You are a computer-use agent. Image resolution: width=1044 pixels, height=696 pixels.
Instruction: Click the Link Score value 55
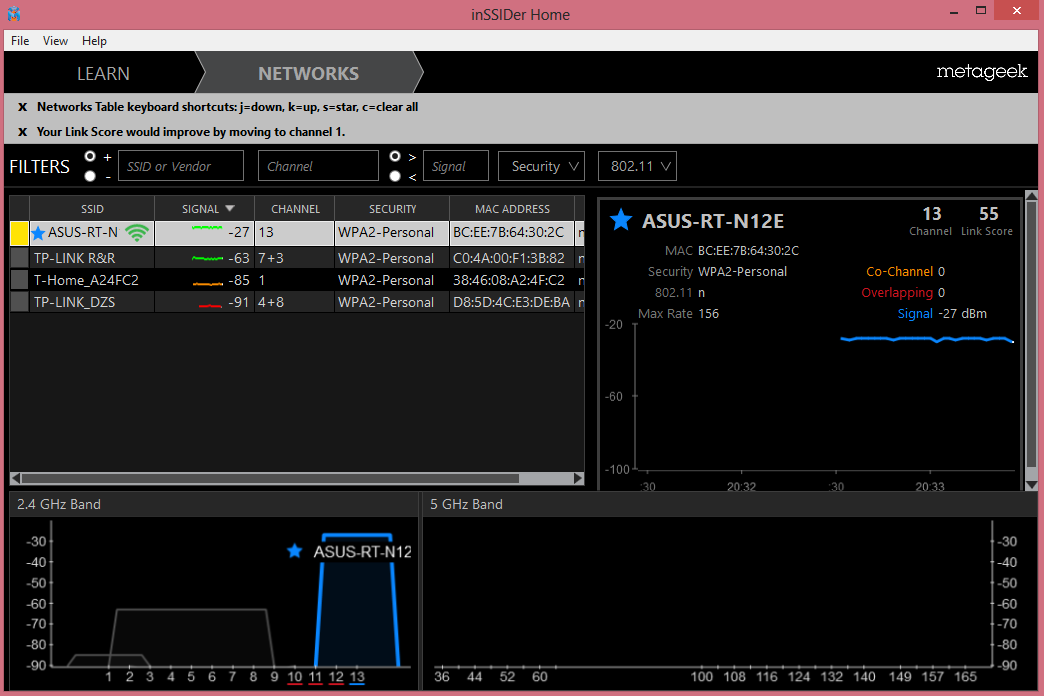989,214
